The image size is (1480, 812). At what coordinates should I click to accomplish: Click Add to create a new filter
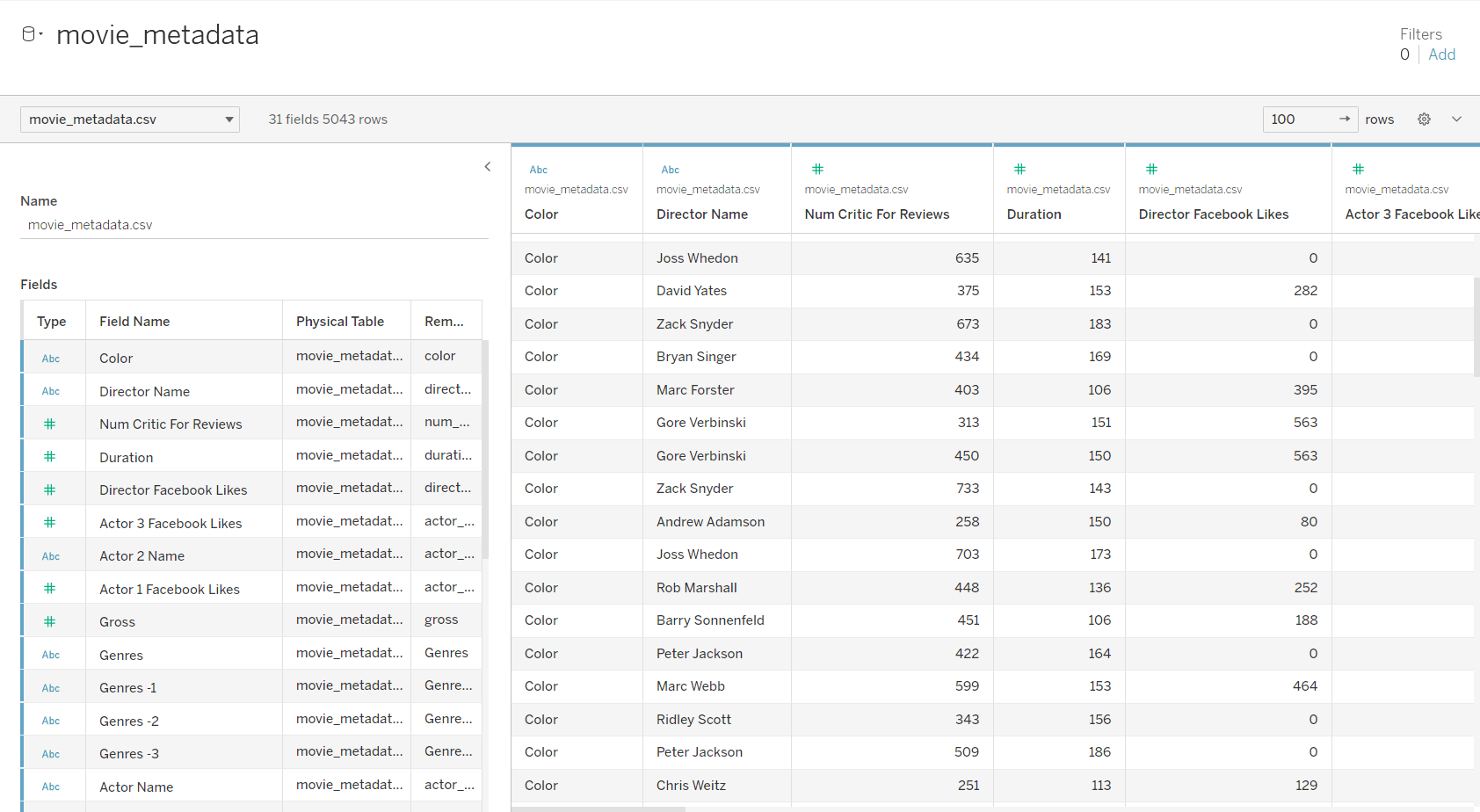pos(1442,54)
